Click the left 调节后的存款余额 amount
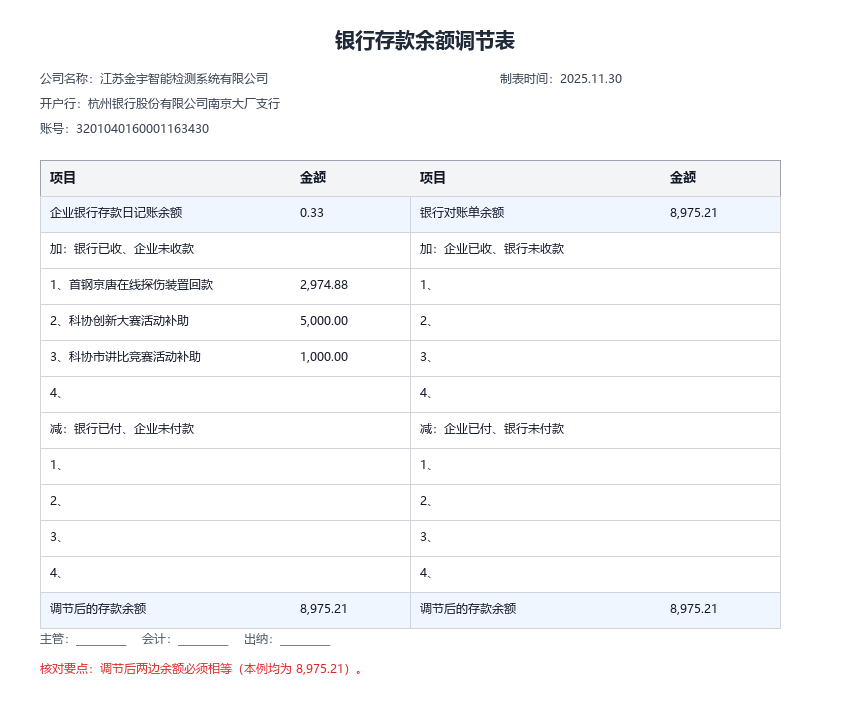Viewport: 850px width, 720px height. tap(324, 608)
